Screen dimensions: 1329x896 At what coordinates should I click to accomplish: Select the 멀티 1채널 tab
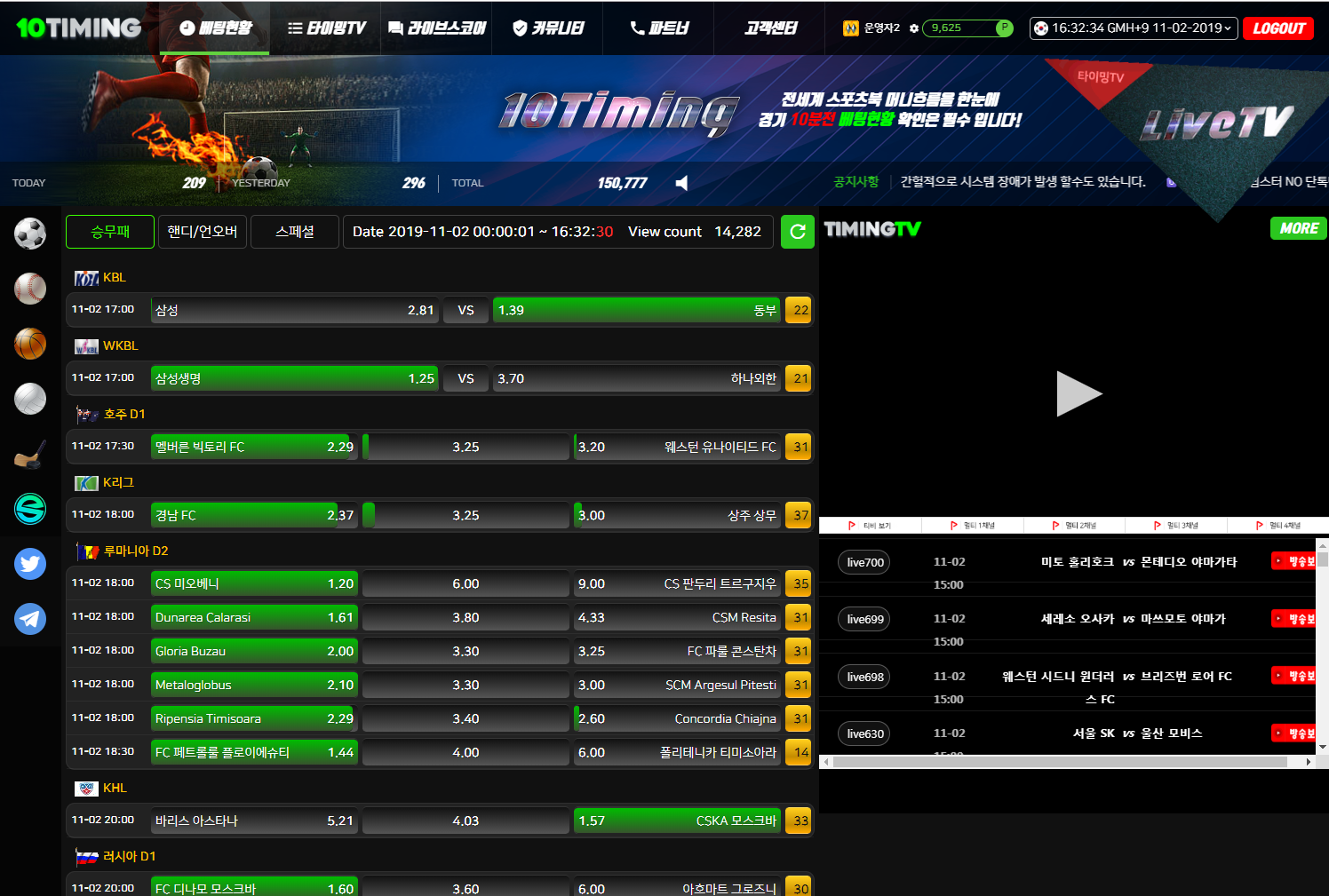click(x=972, y=526)
